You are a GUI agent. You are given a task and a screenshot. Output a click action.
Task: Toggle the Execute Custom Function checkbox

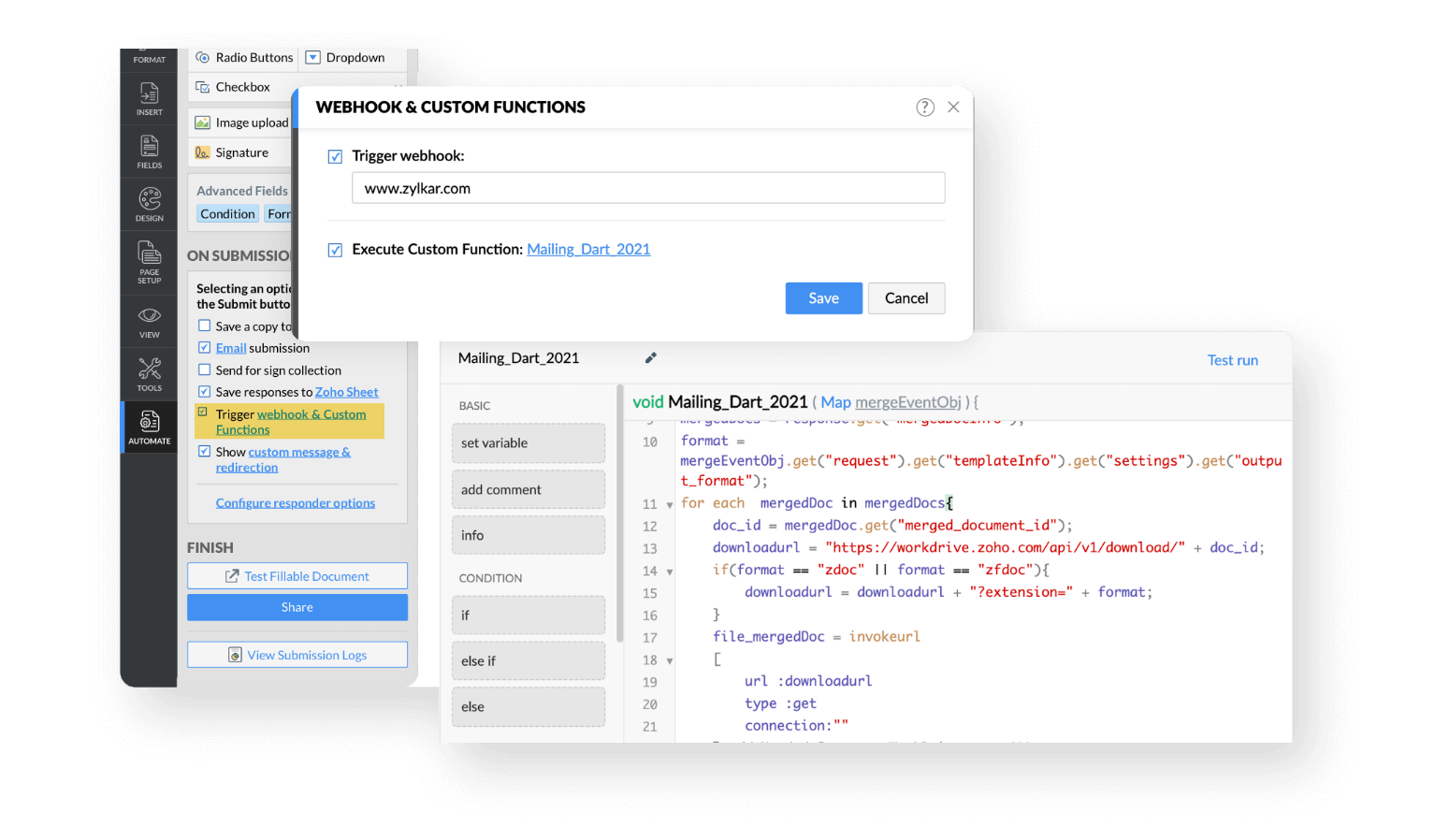[x=335, y=251]
